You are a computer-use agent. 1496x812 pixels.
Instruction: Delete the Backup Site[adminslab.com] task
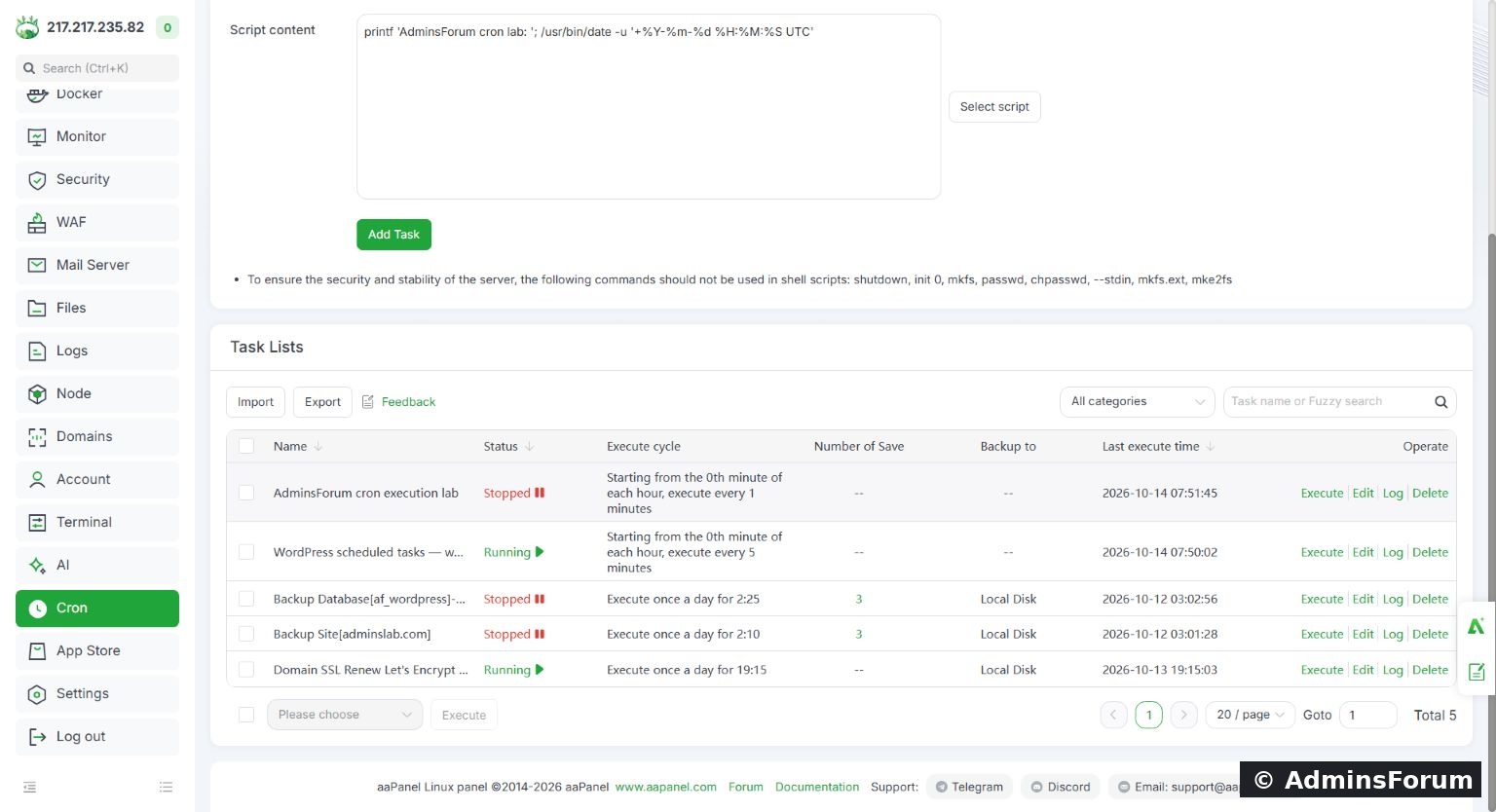(1430, 634)
